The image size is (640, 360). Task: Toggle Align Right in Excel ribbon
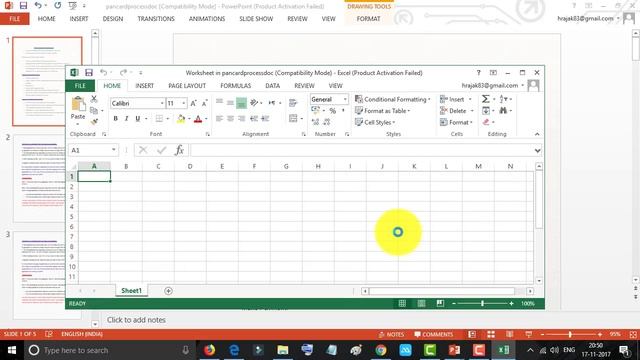click(x=241, y=118)
